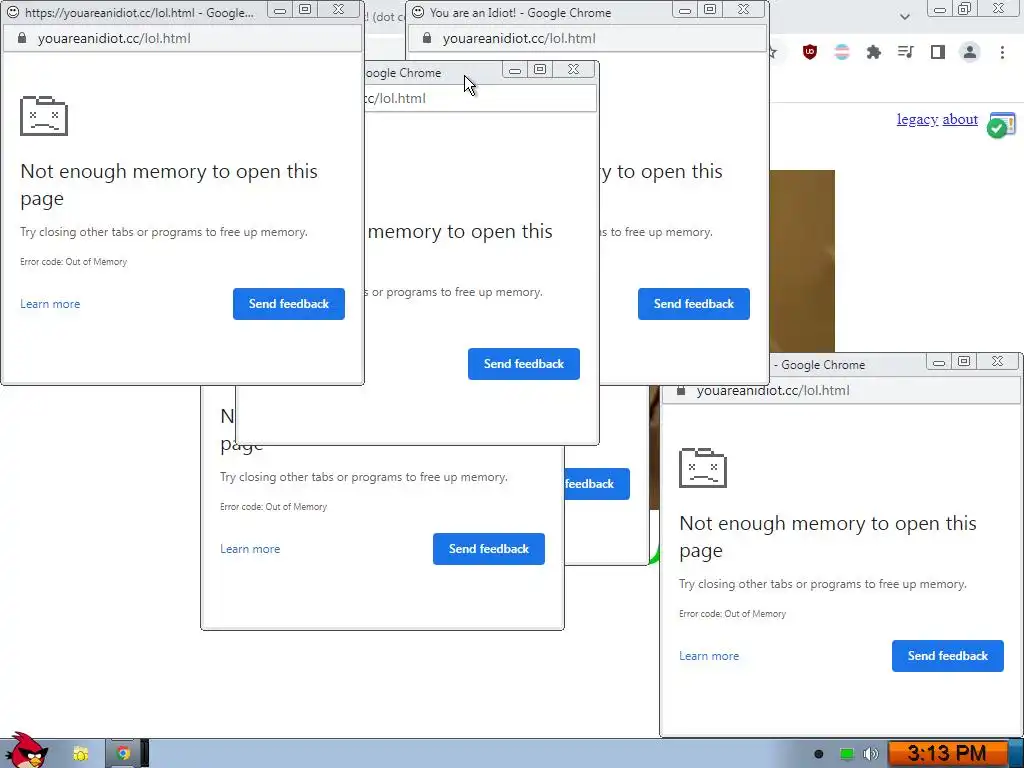Click smiley favicon of "You are an Idiot!" window

pos(418,12)
